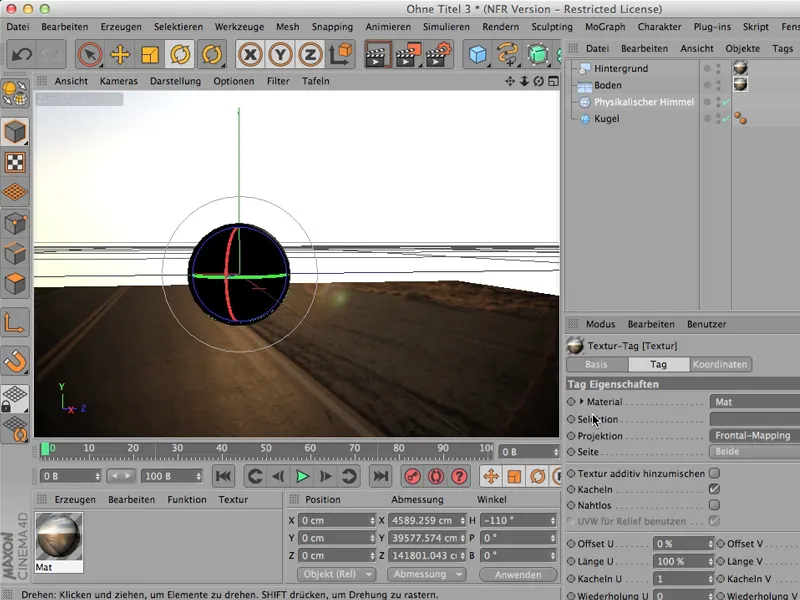
Task: Click the Boden texture tag
Action: pyautogui.click(x=740, y=85)
